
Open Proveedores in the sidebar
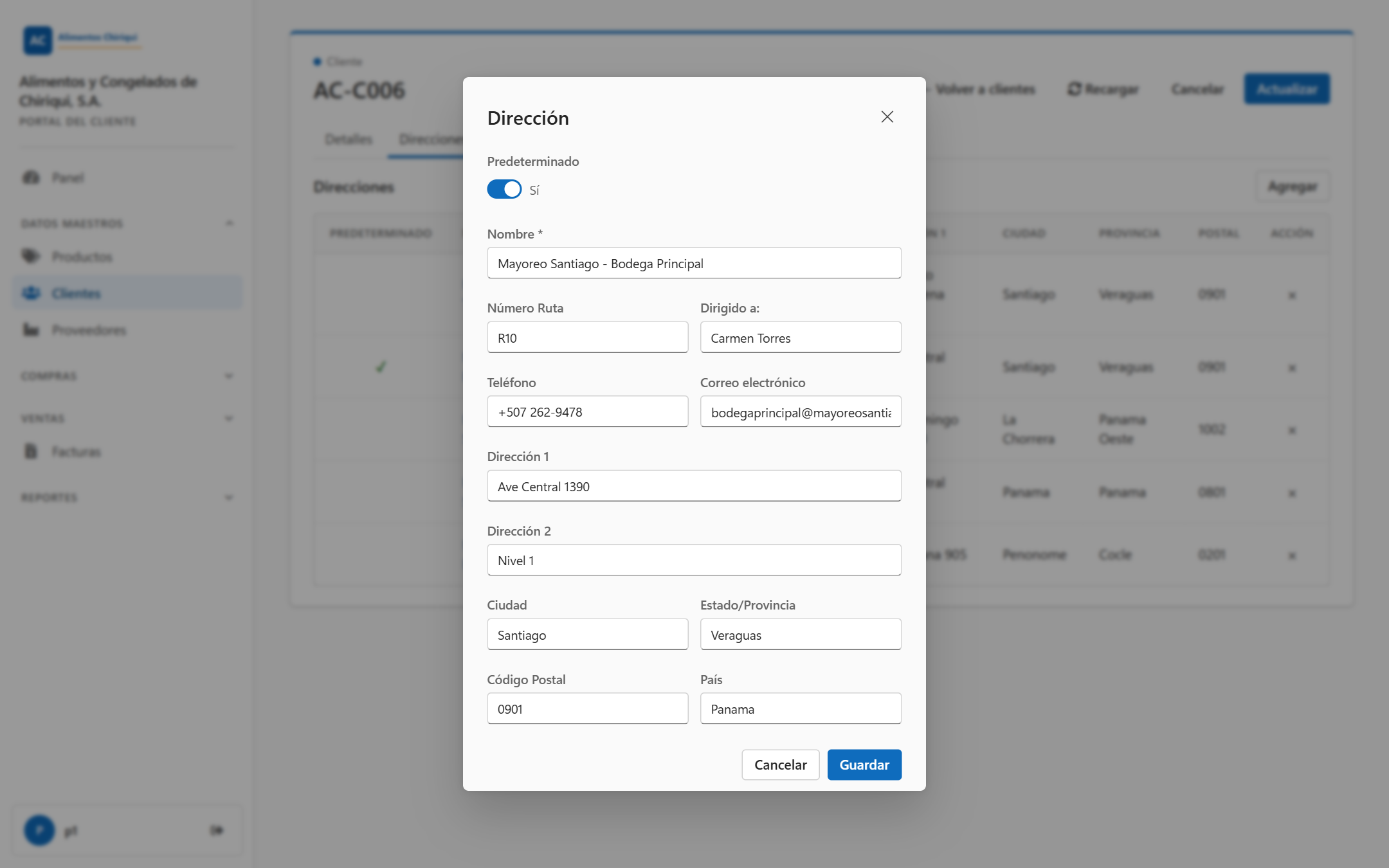click(x=127, y=330)
